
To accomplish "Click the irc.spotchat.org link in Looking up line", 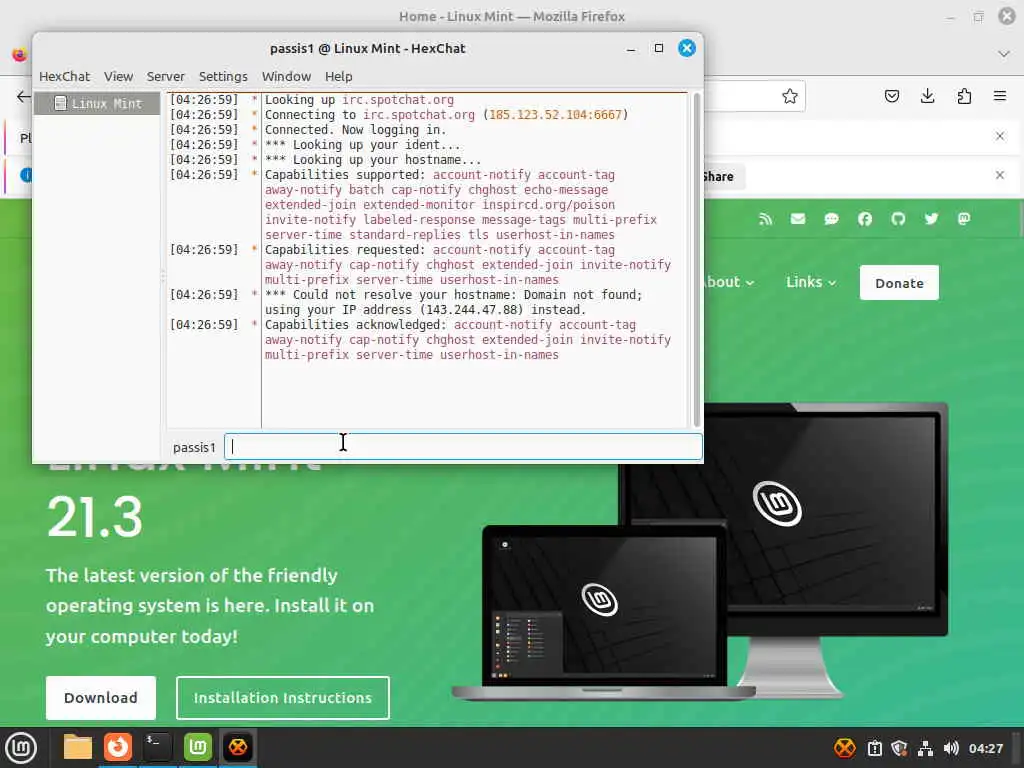I will [398, 100].
